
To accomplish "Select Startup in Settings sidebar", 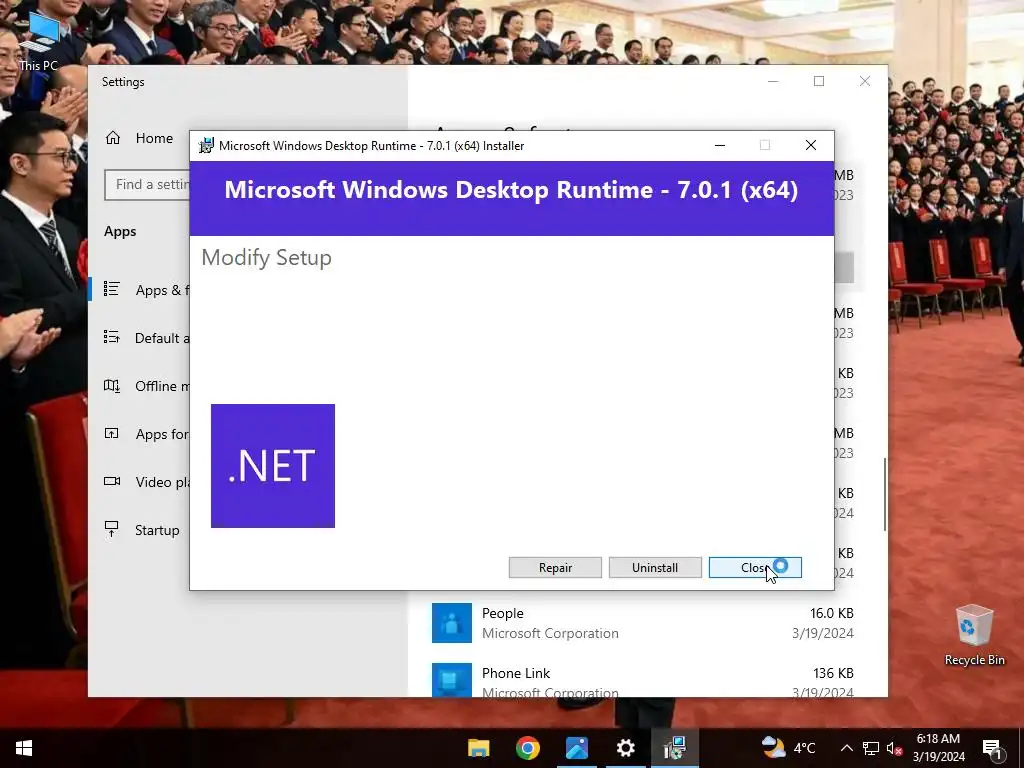I will (x=139, y=530).
